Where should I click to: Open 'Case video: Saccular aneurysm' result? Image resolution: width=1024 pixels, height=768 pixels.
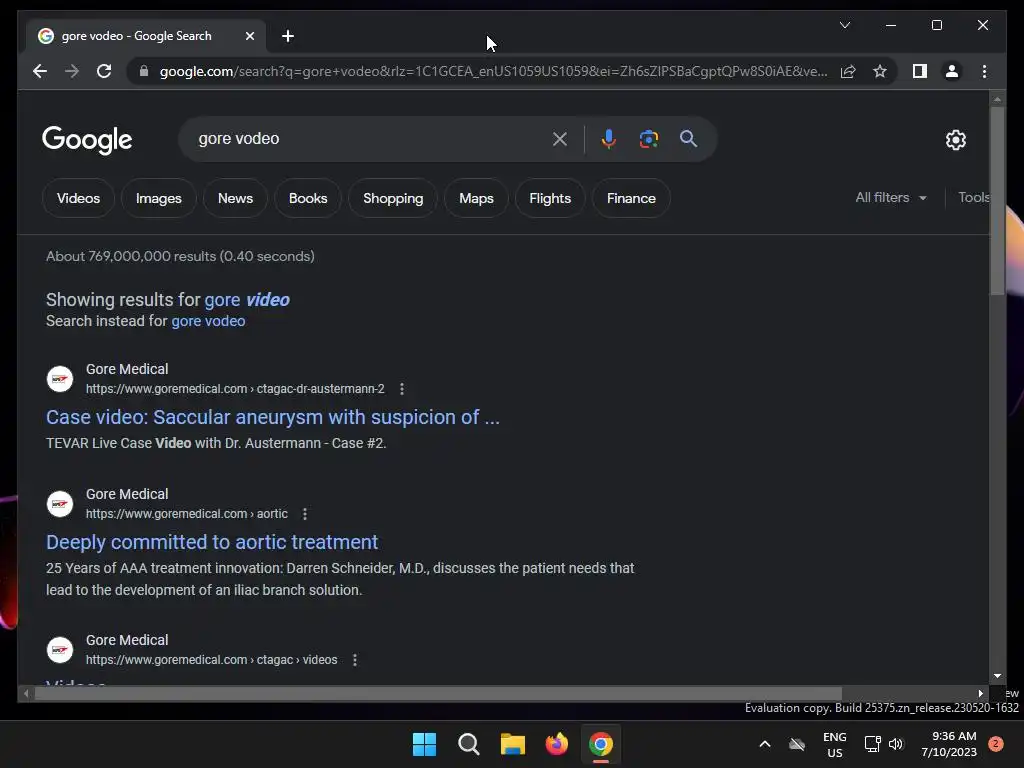pyautogui.click(x=273, y=417)
